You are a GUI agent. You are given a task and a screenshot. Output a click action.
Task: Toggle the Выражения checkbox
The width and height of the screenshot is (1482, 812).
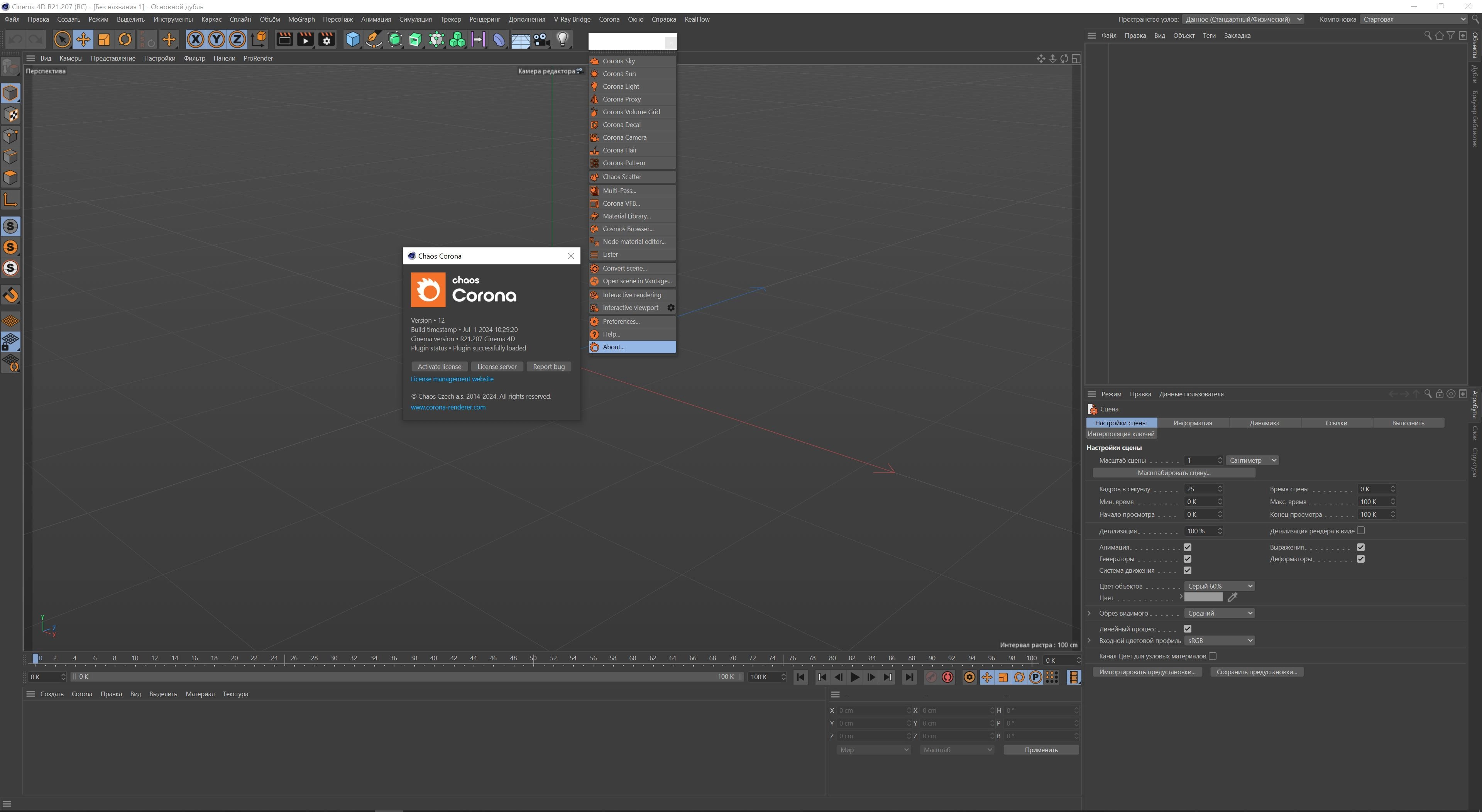(x=1360, y=547)
